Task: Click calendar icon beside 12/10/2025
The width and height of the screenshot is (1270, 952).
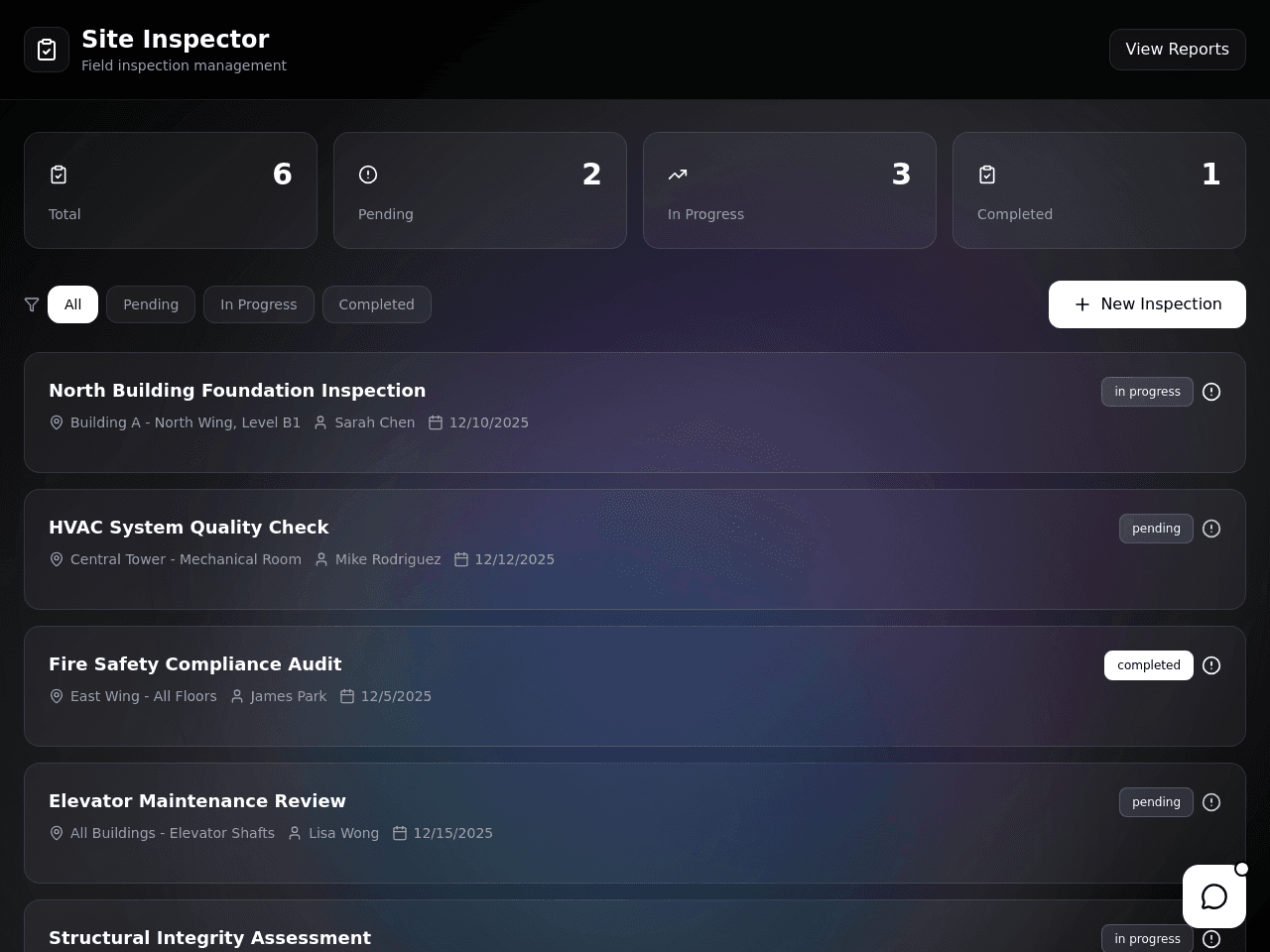Action: (x=436, y=422)
